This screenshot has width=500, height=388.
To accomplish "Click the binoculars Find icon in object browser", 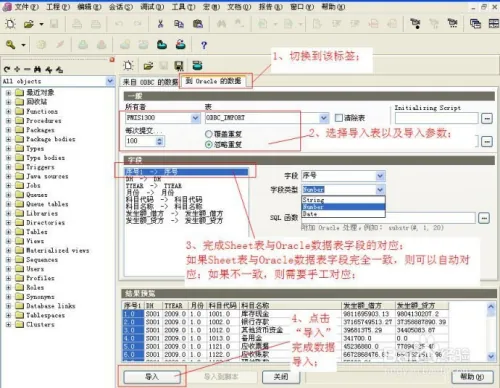I will click(38, 69).
